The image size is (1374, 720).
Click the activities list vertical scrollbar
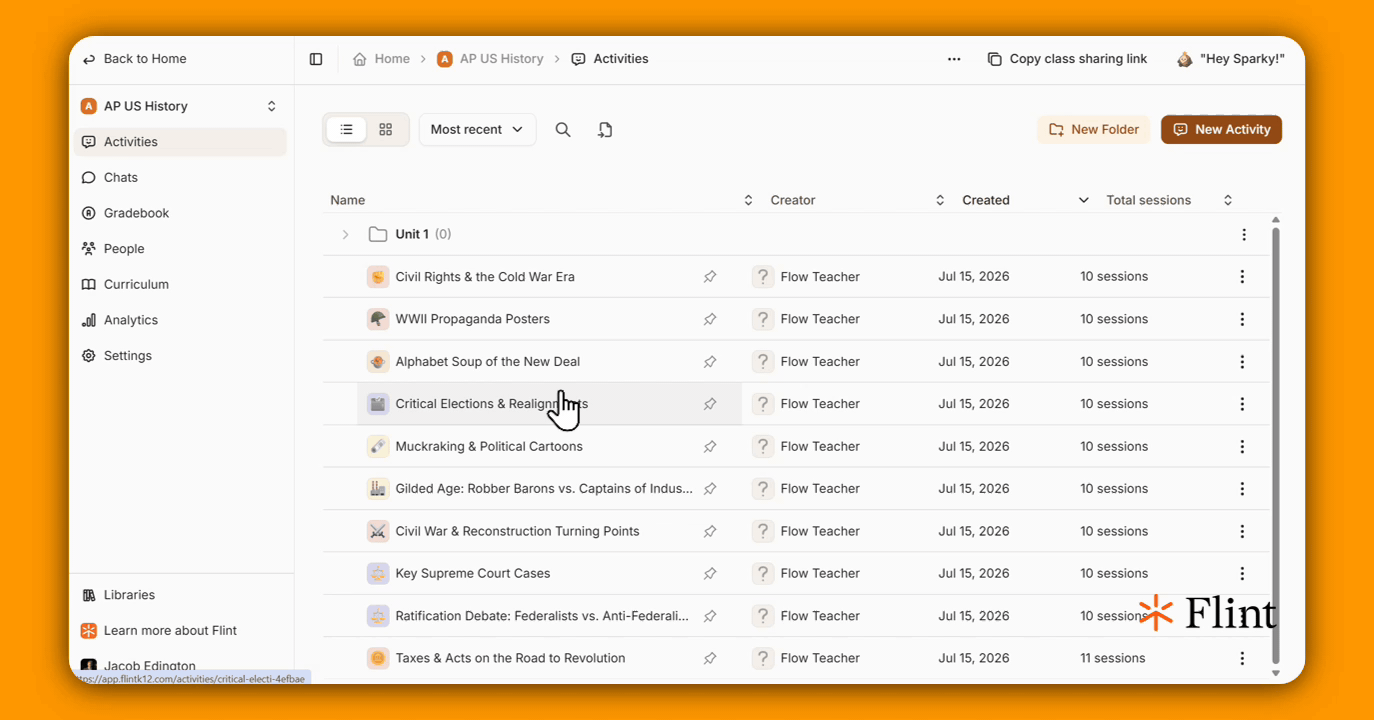(x=1275, y=445)
